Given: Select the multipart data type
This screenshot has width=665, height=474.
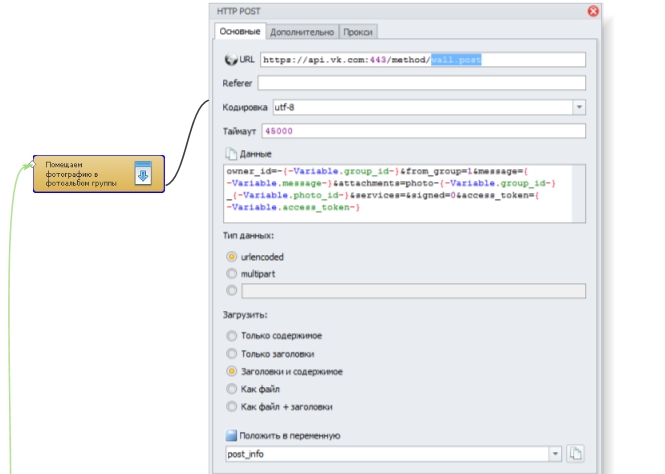Looking at the screenshot, I should (x=233, y=272).
